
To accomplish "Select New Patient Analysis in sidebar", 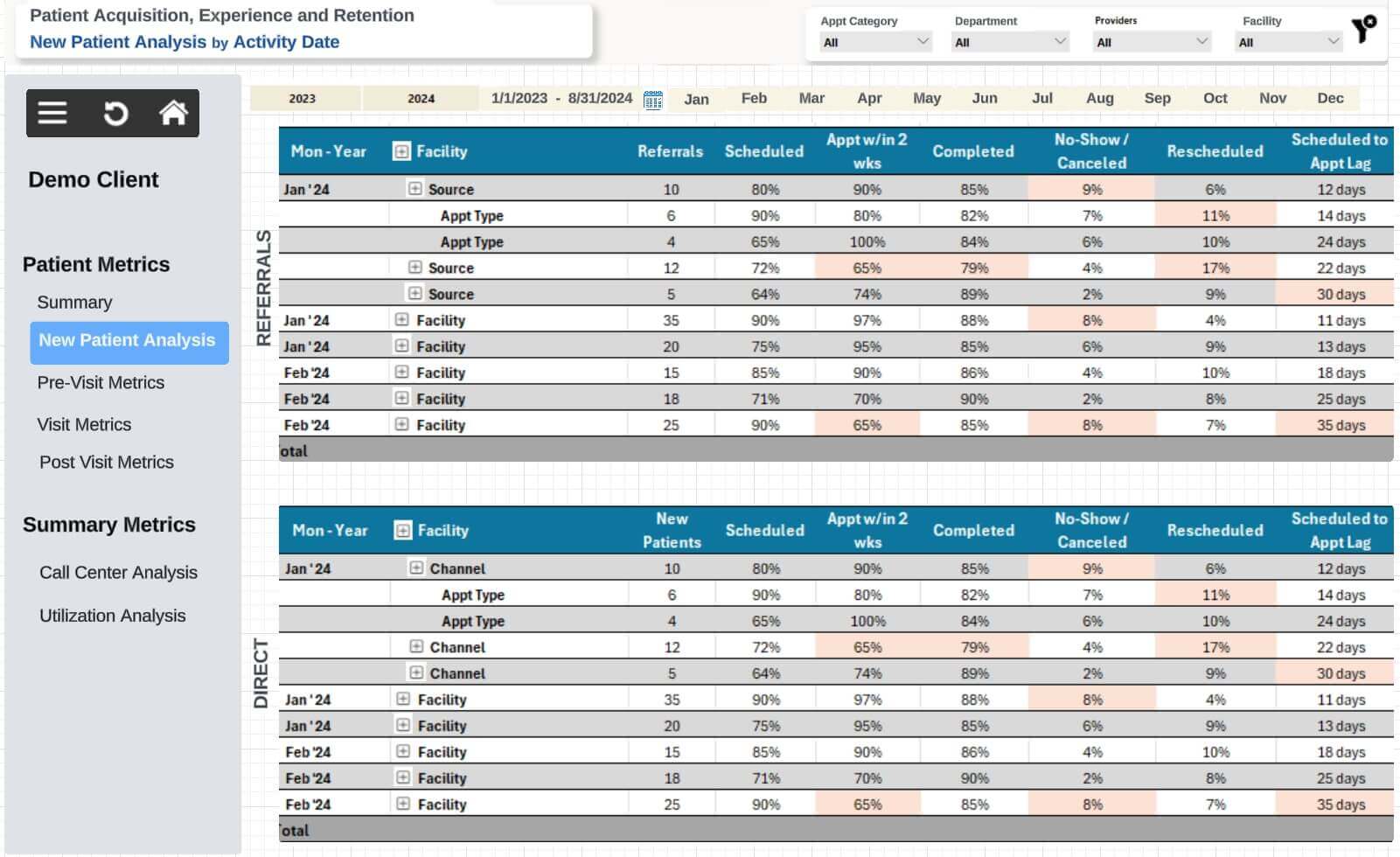I will pyautogui.click(x=128, y=341).
